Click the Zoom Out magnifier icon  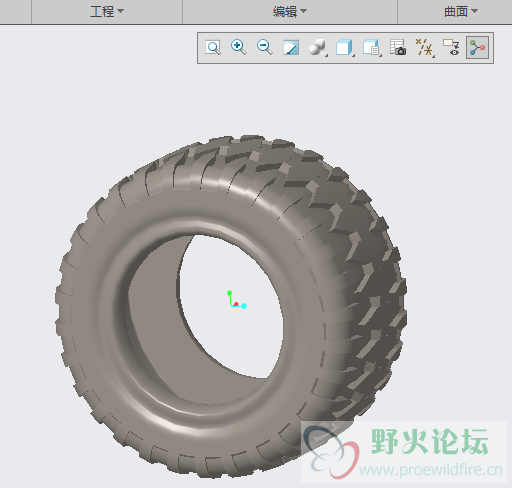[x=265, y=47]
